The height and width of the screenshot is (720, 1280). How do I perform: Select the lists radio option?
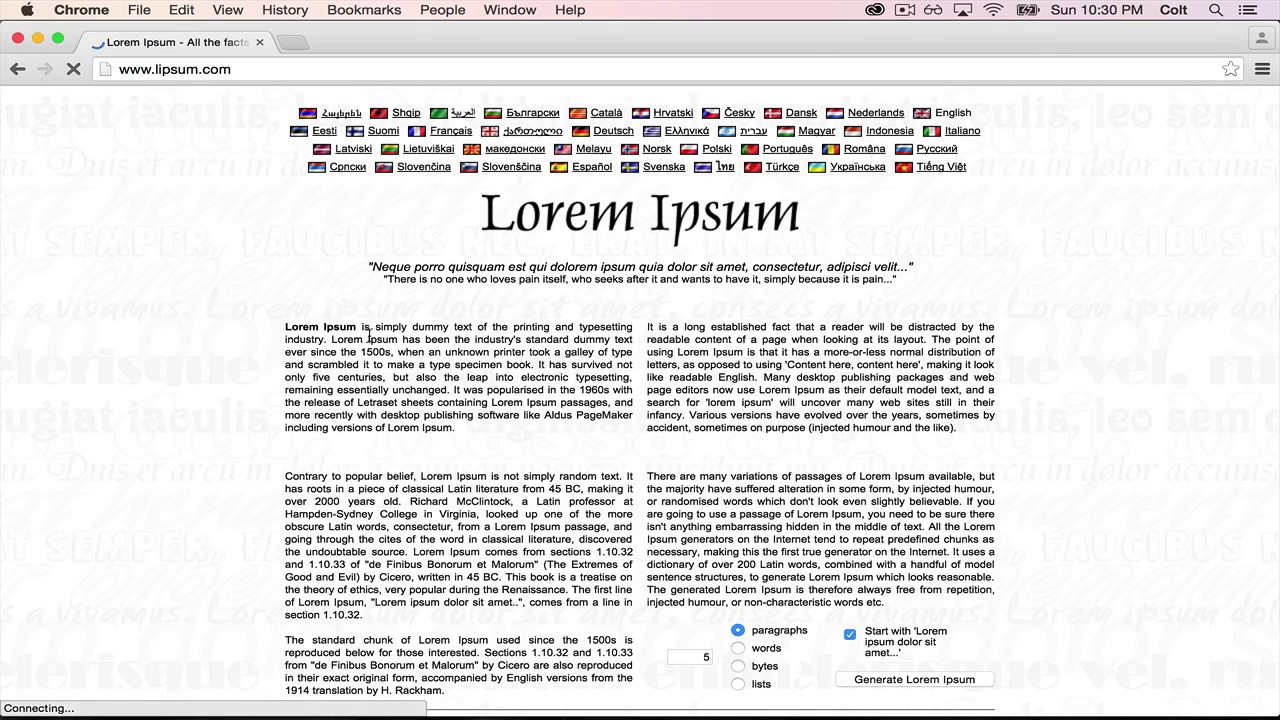tap(738, 684)
